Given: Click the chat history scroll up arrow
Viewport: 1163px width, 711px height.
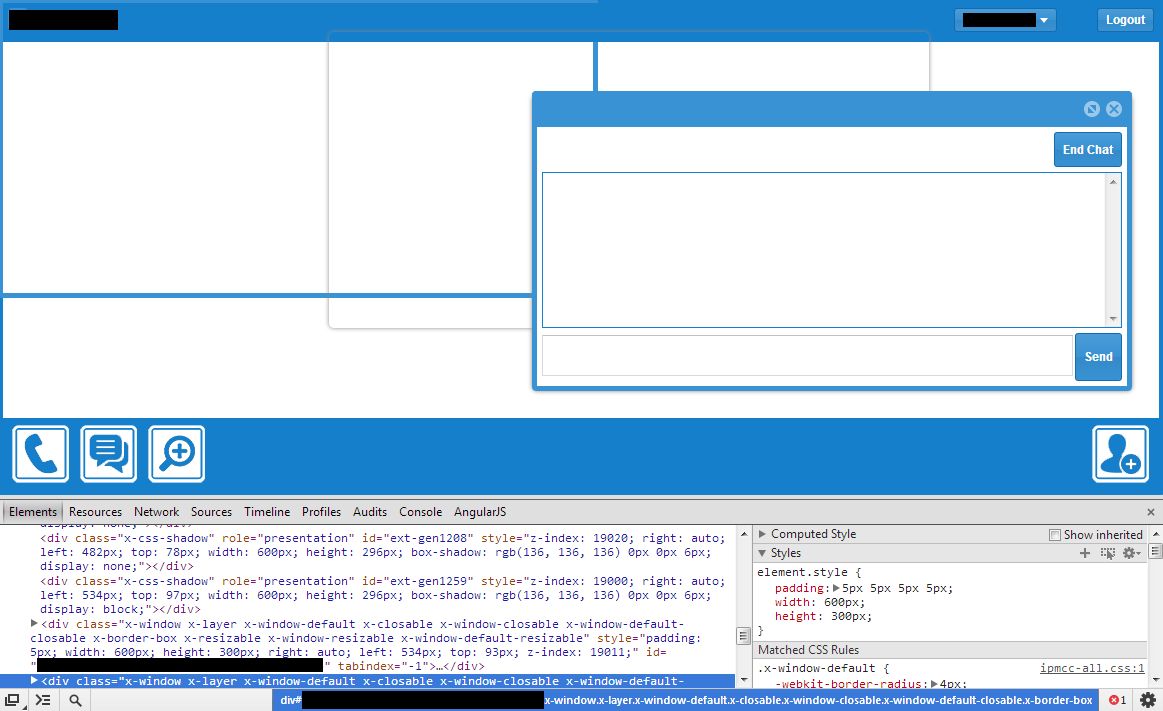Looking at the screenshot, I should coord(1113,182).
